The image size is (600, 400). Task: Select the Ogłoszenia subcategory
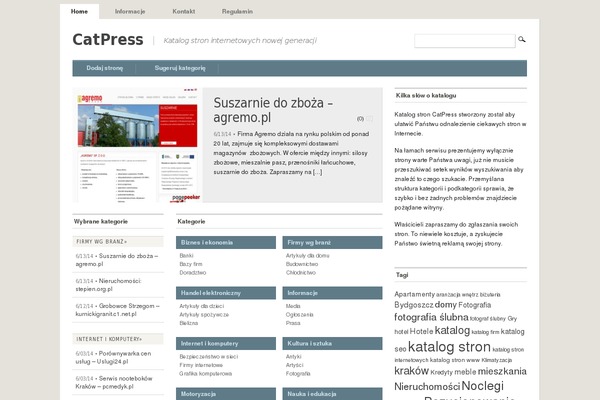point(299,315)
